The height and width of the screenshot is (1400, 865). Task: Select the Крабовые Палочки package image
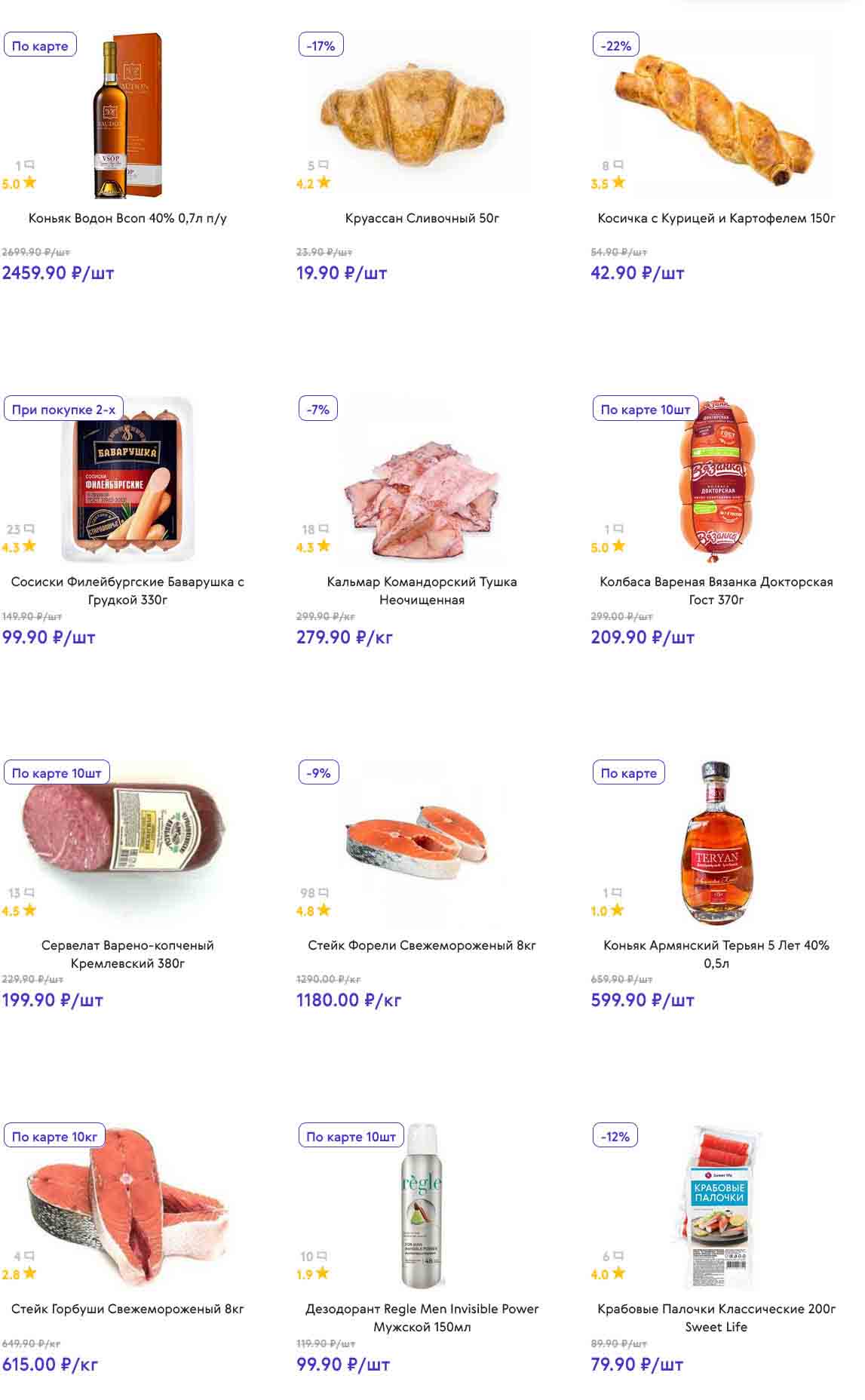tap(718, 1205)
